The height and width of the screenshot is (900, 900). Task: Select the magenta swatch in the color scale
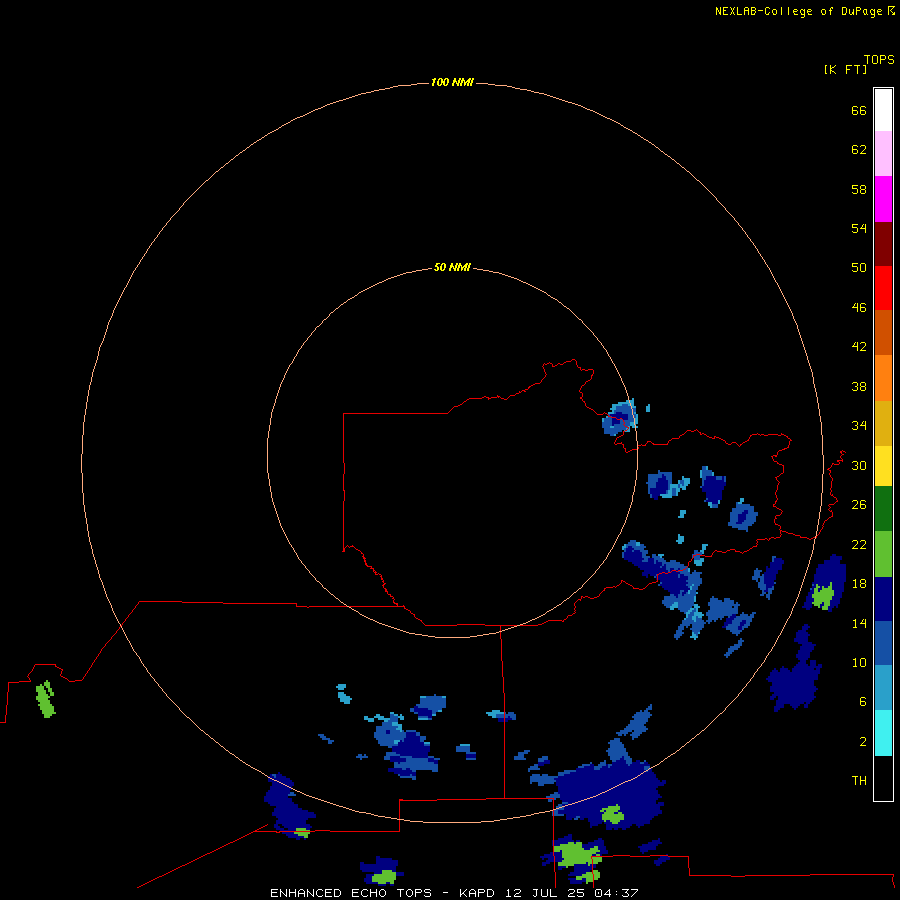[883, 199]
